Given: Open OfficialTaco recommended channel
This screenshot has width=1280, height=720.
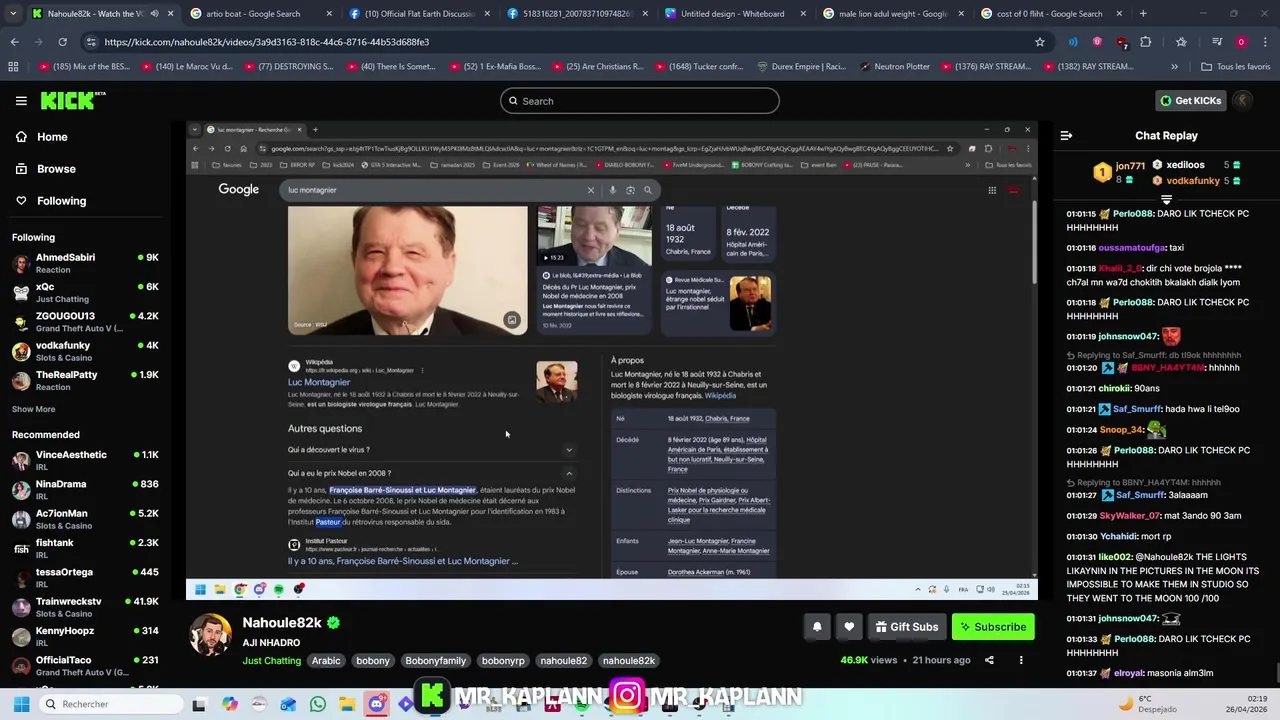Looking at the screenshot, I should tap(85, 666).
